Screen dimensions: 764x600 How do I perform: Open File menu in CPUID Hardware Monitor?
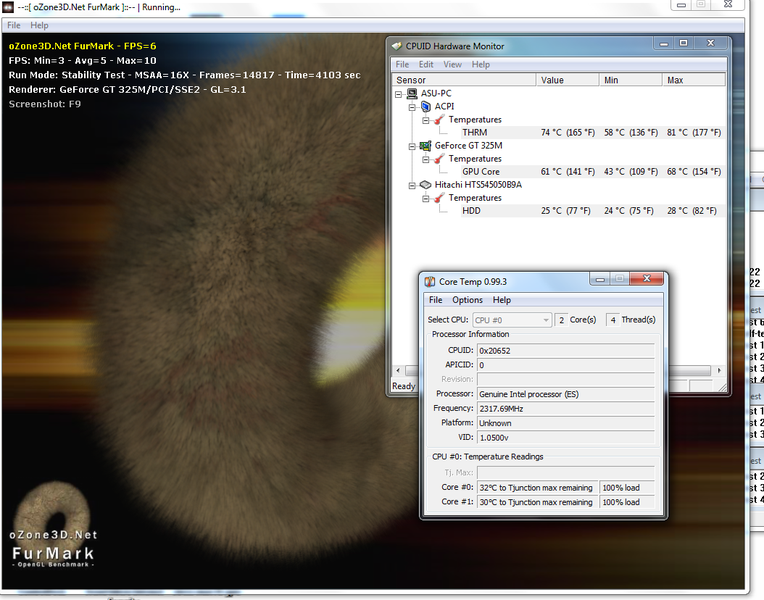[402, 64]
